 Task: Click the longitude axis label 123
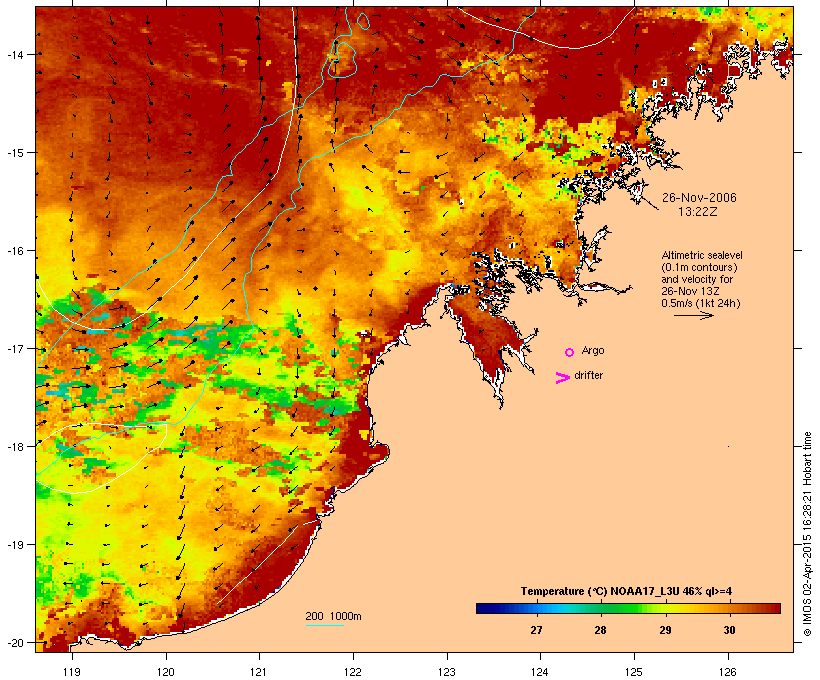tap(447, 672)
